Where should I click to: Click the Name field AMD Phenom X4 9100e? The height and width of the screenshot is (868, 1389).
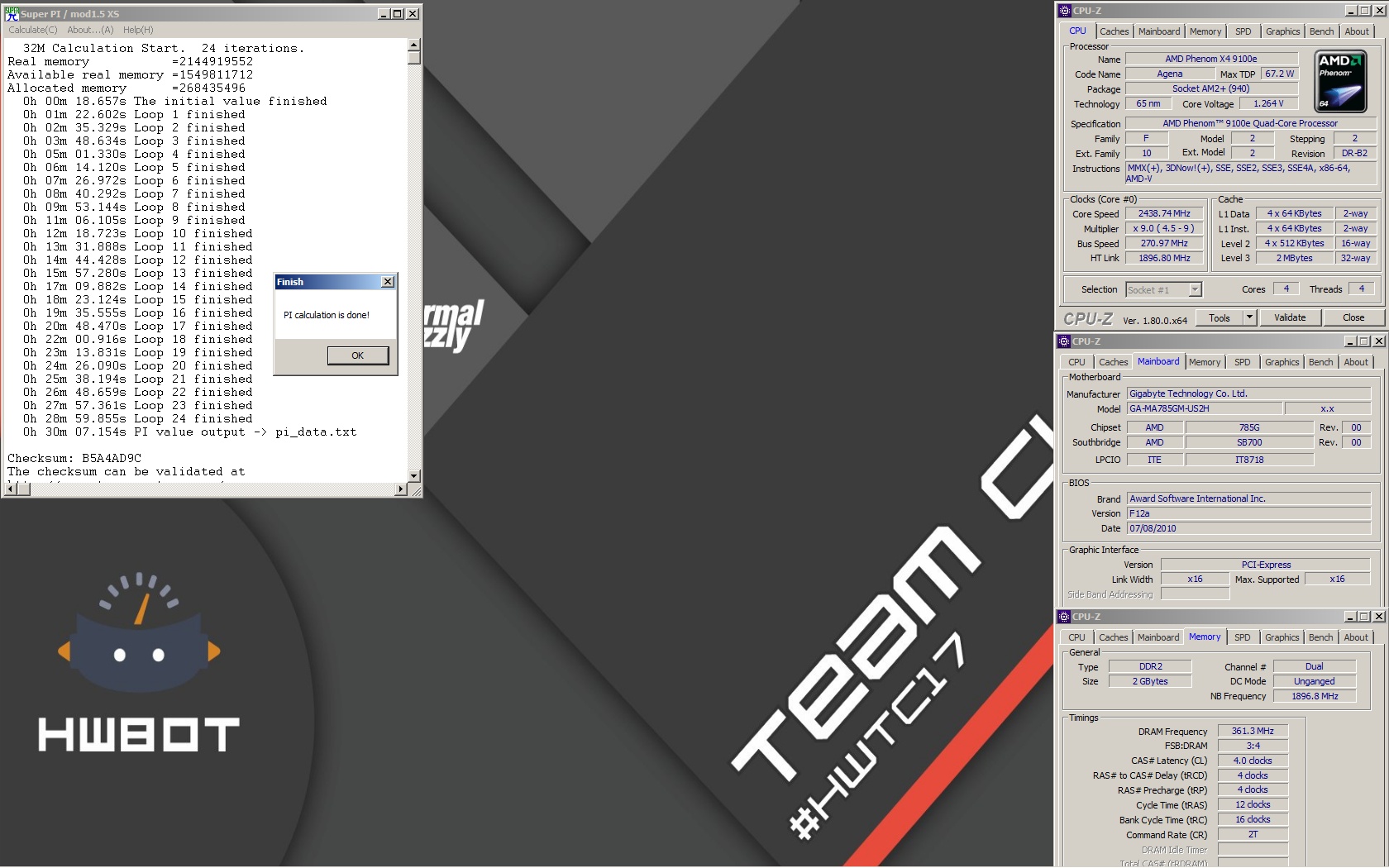click(1211, 59)
